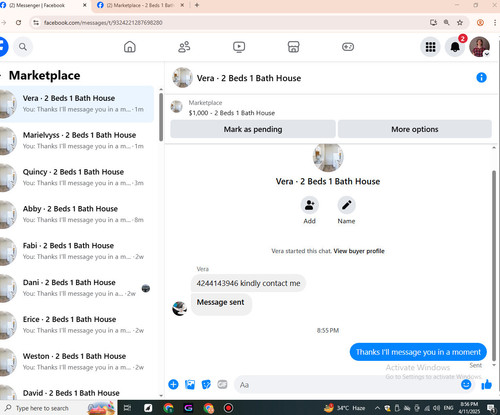Open the View buyer profile link
Image resolution: width=500 pixels, height=415 pixels.
click(359, 251)
